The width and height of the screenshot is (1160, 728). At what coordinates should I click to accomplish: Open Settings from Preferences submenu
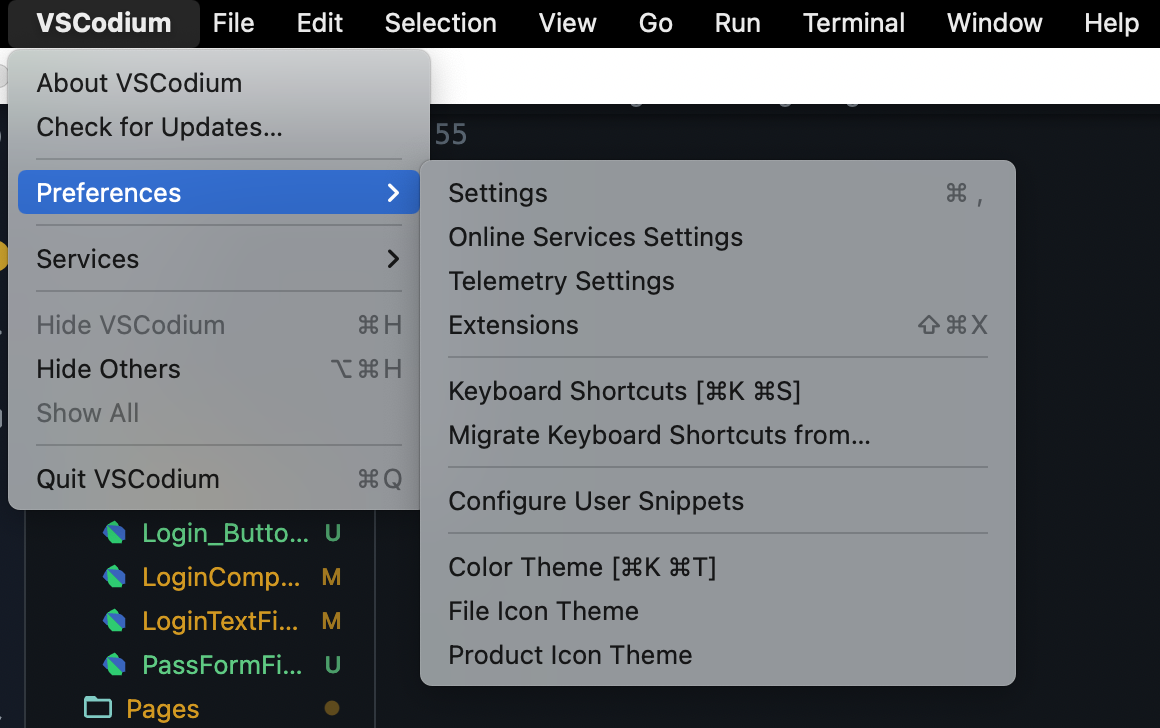718,193
